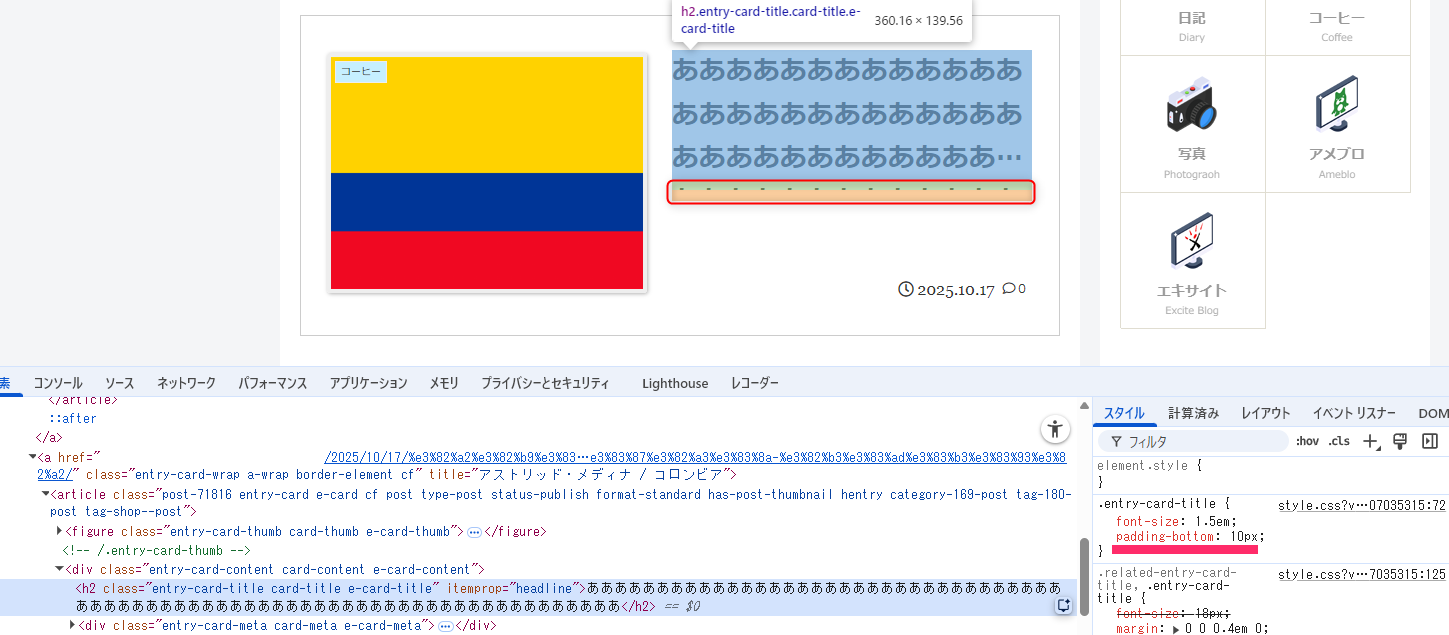The width and height of the screenshot is (1449, 635).
Task: Toggle the .cls class editor button
Action: click(1338, 441)
